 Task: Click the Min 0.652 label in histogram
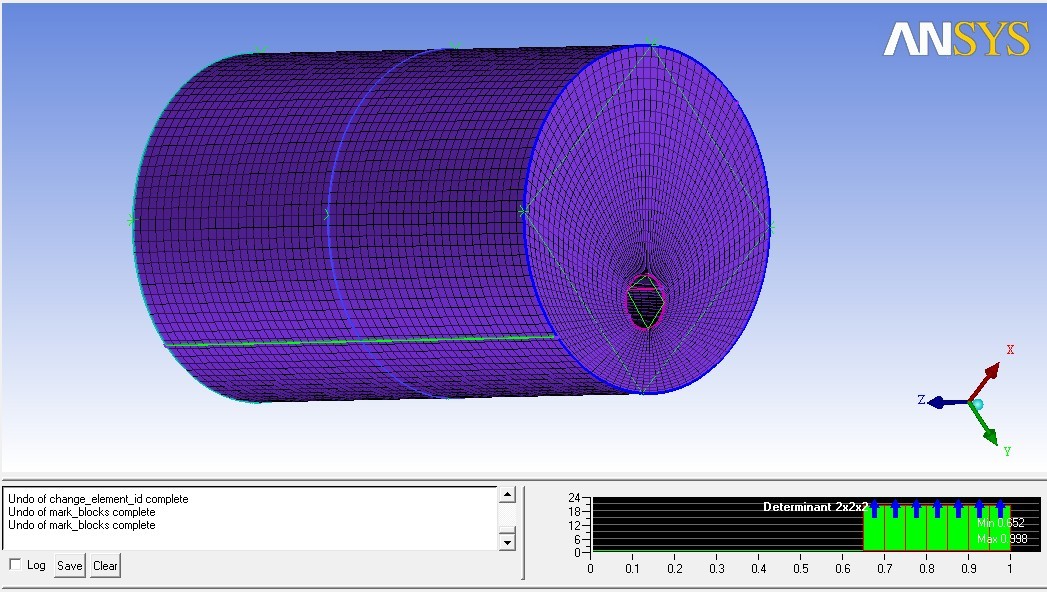click(1000, 523)
